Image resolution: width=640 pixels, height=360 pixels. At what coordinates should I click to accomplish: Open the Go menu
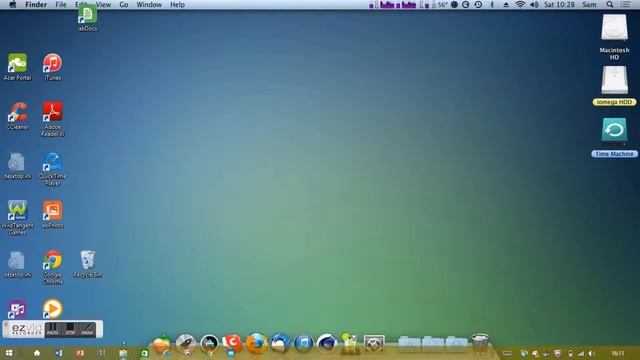coord(124,4)
